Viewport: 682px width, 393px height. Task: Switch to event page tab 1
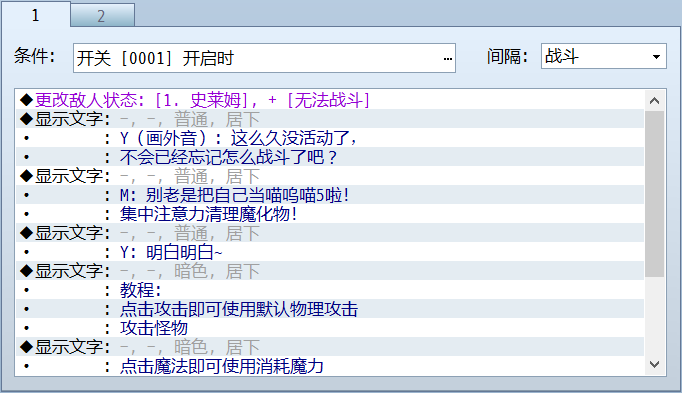point(36,15)
